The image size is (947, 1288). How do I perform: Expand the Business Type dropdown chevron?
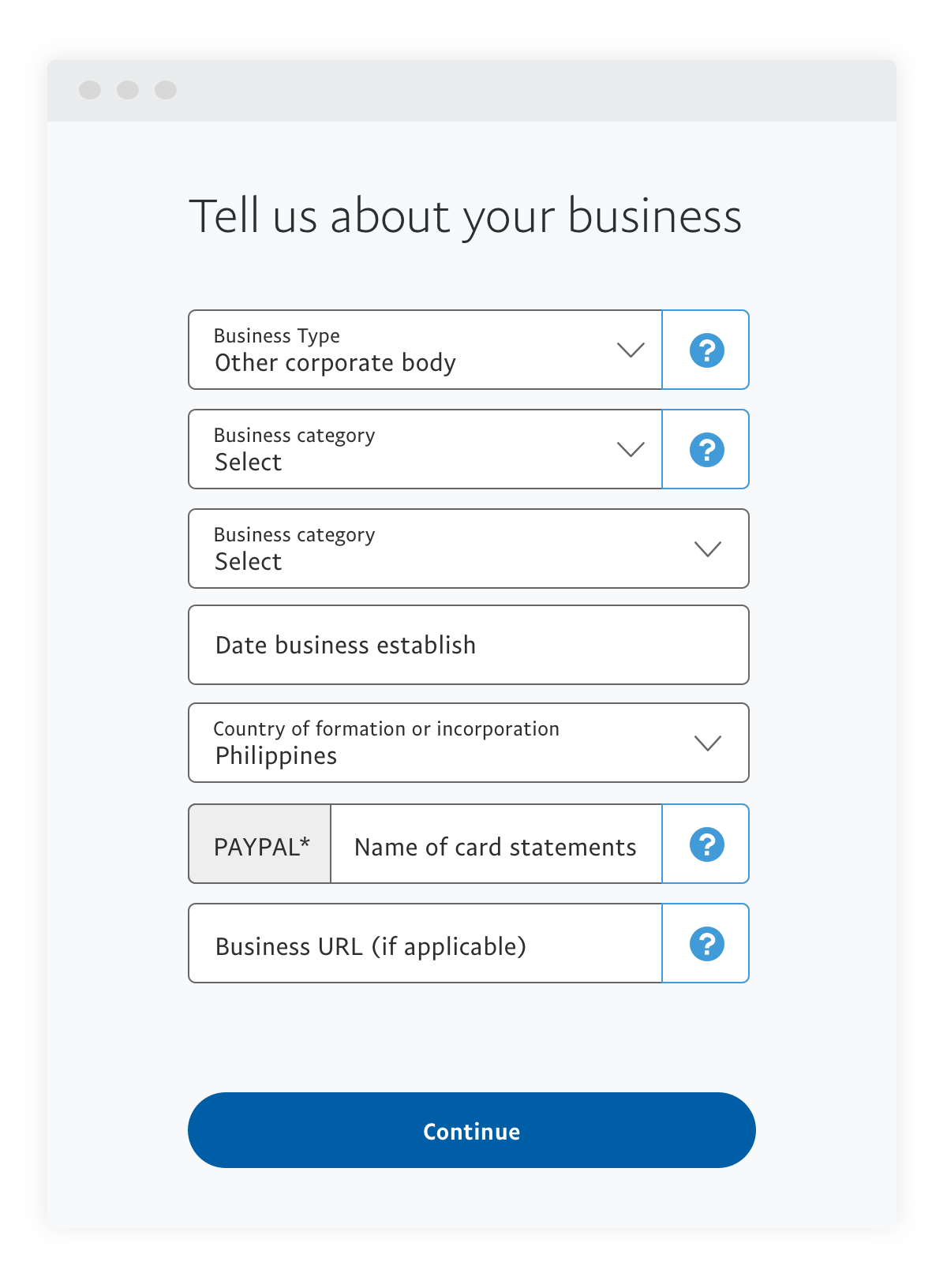tap(631, 350)
